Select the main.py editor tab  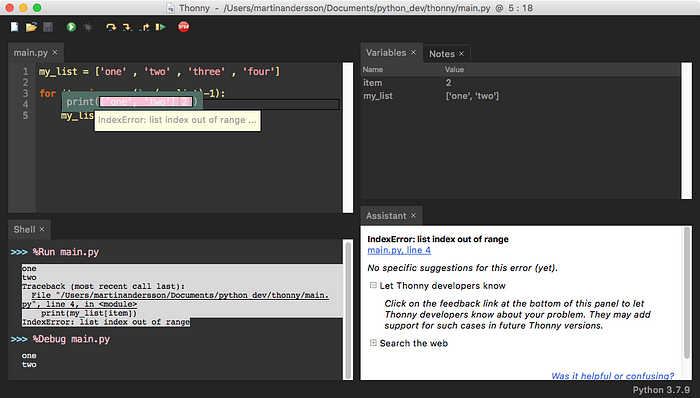[x=30, y=53]
